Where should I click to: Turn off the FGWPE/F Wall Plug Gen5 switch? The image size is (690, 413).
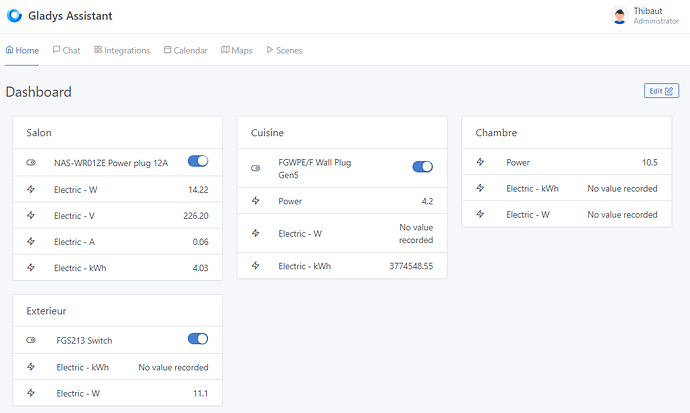(x=422, y=167)
